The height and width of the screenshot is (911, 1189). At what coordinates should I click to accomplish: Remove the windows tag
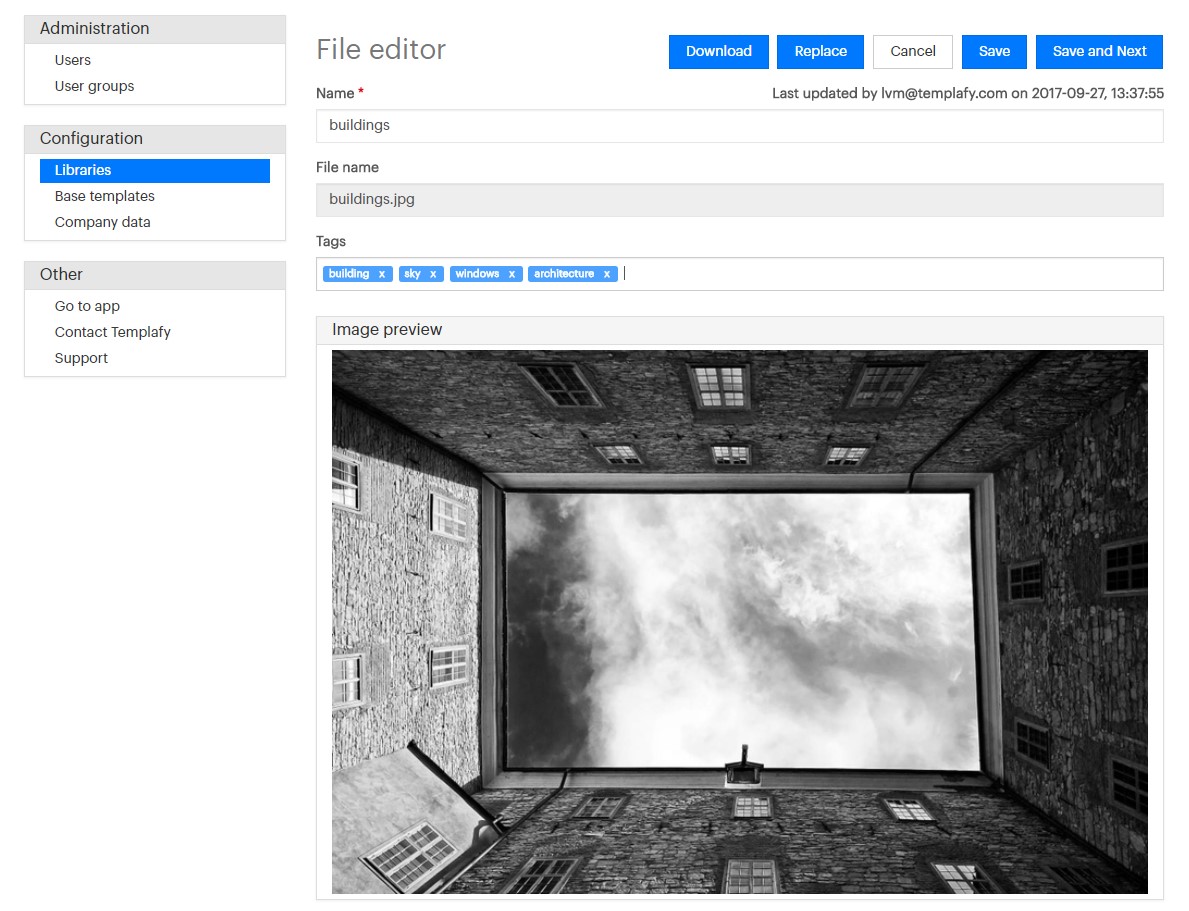point(512,275)
